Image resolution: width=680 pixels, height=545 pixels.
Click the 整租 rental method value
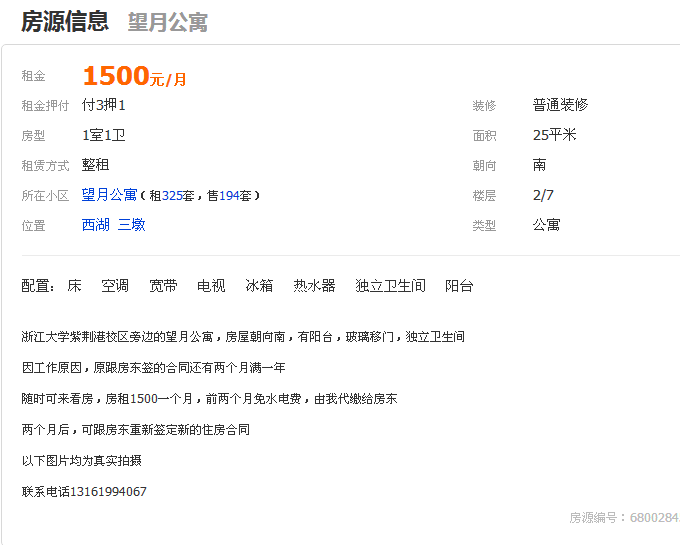click(95, 165)
